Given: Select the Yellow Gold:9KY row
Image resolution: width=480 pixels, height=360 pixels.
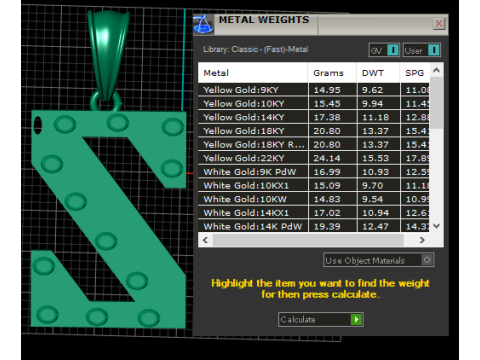Looking at the screenshot, I should 314,90.
